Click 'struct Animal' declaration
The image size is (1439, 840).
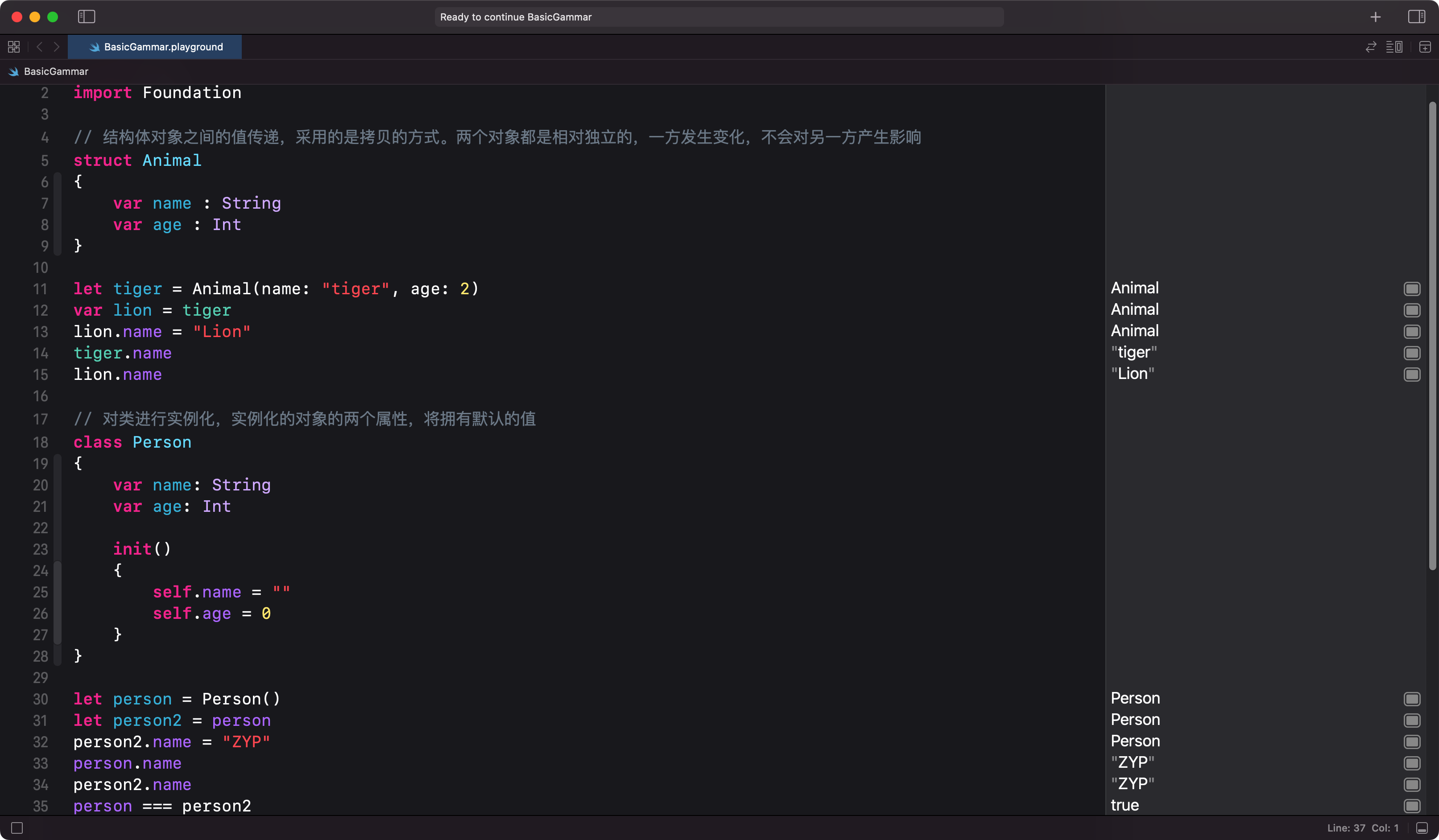point(137,161)
